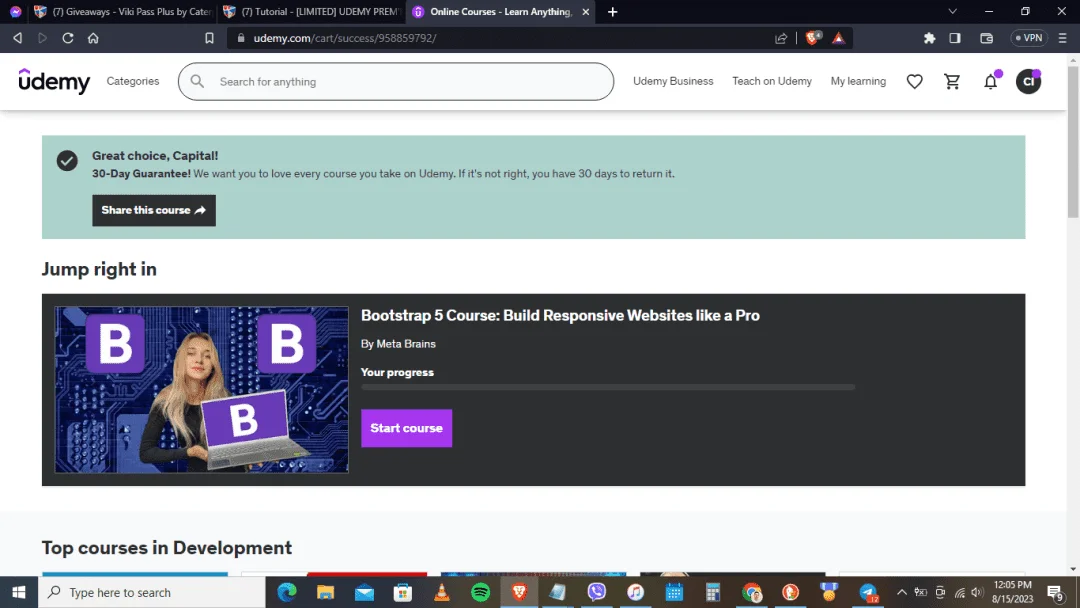Open the Brave hamburger menu
Image resolution: width=1080 pixels, height=608 pixels.
1063,38
